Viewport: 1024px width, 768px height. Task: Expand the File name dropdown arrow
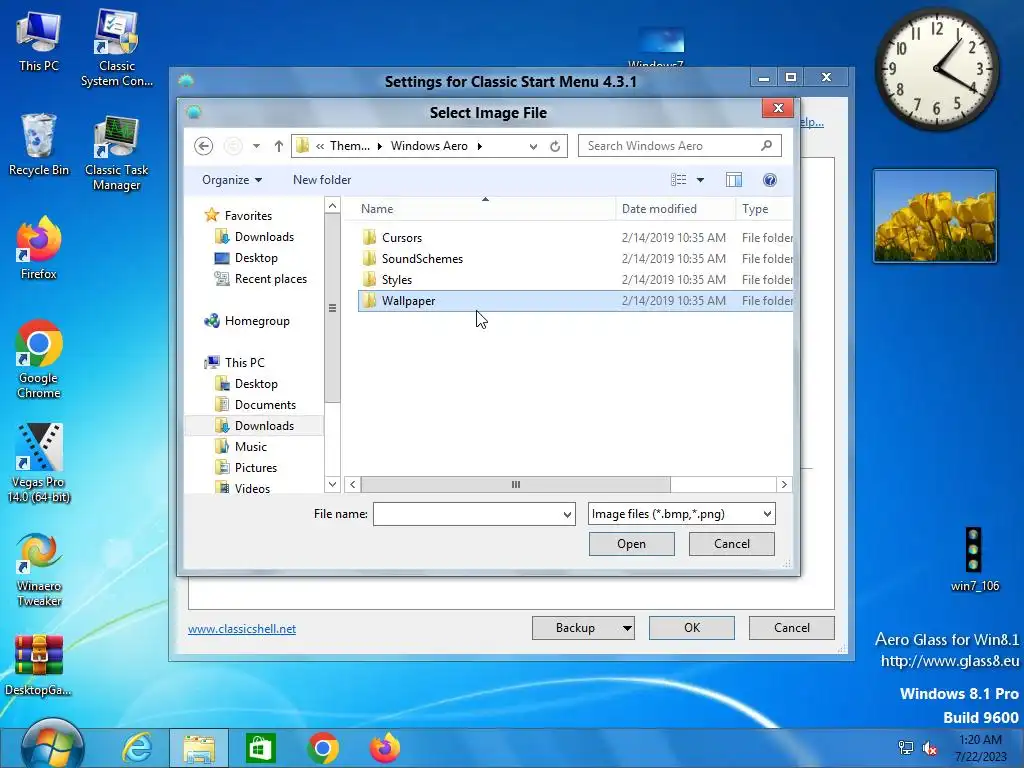(x=568, y=515)
